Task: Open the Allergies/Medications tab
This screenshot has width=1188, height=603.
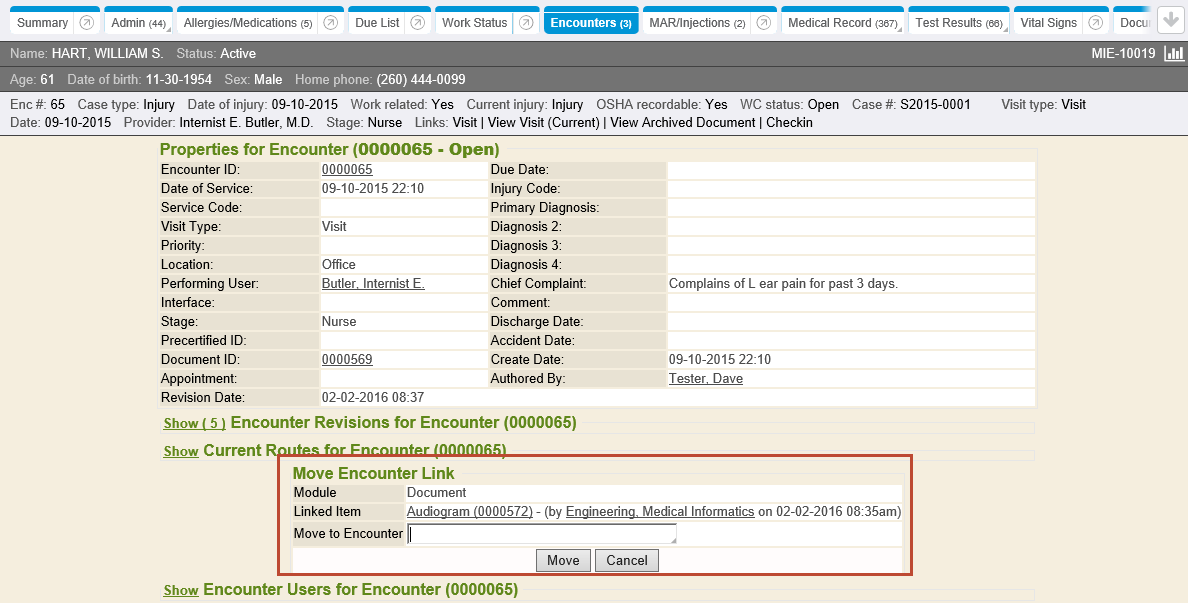Action: tap(248, 23)
